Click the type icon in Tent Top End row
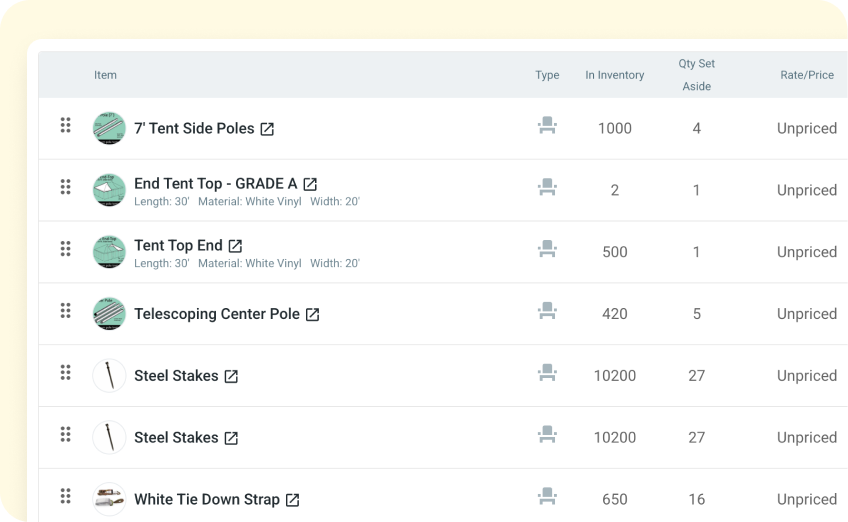Viewport: 848px width, 522px height. pyautogui.click(x=546, y=249)
